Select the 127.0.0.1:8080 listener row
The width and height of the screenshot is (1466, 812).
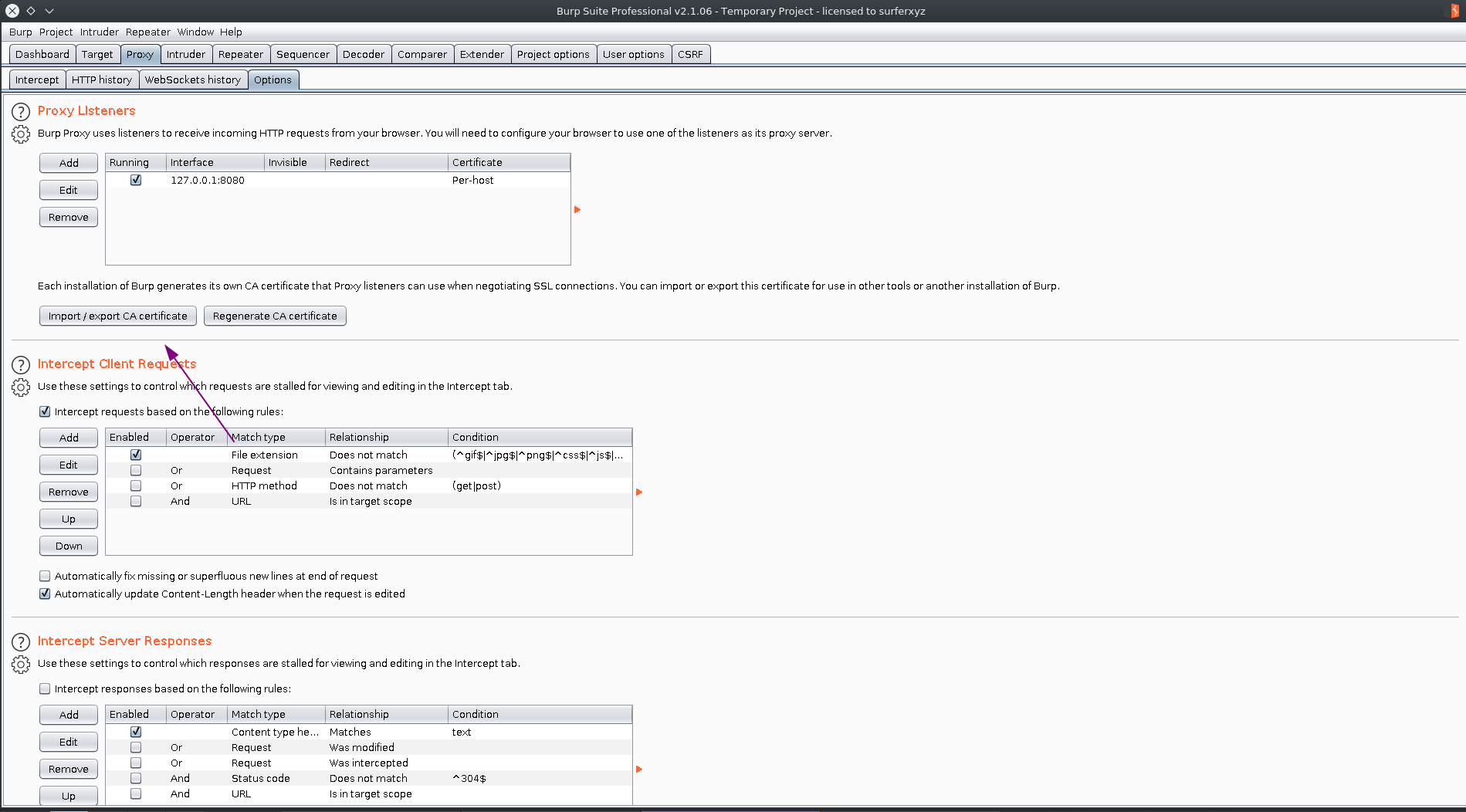[338, 180]
